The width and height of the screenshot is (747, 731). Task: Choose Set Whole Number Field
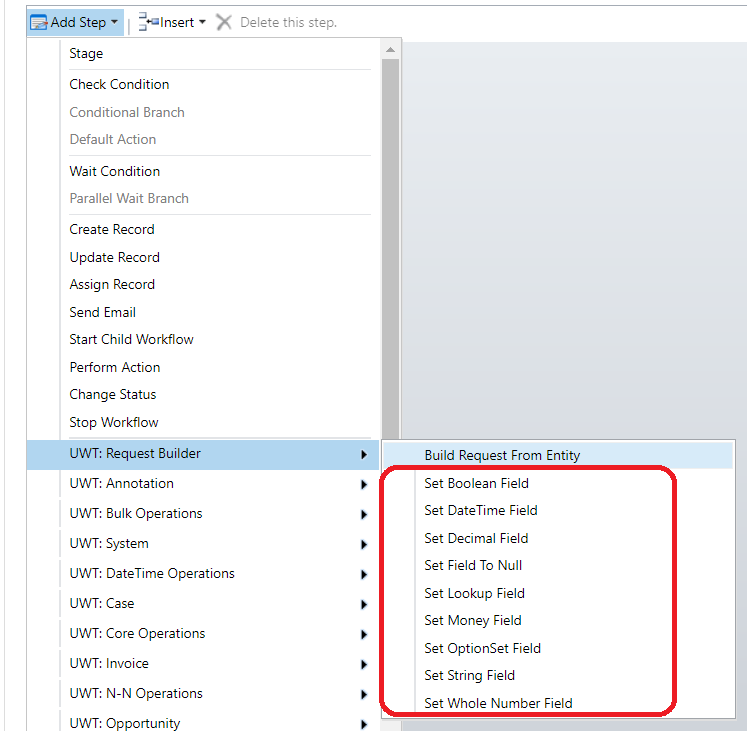[498, 703]
